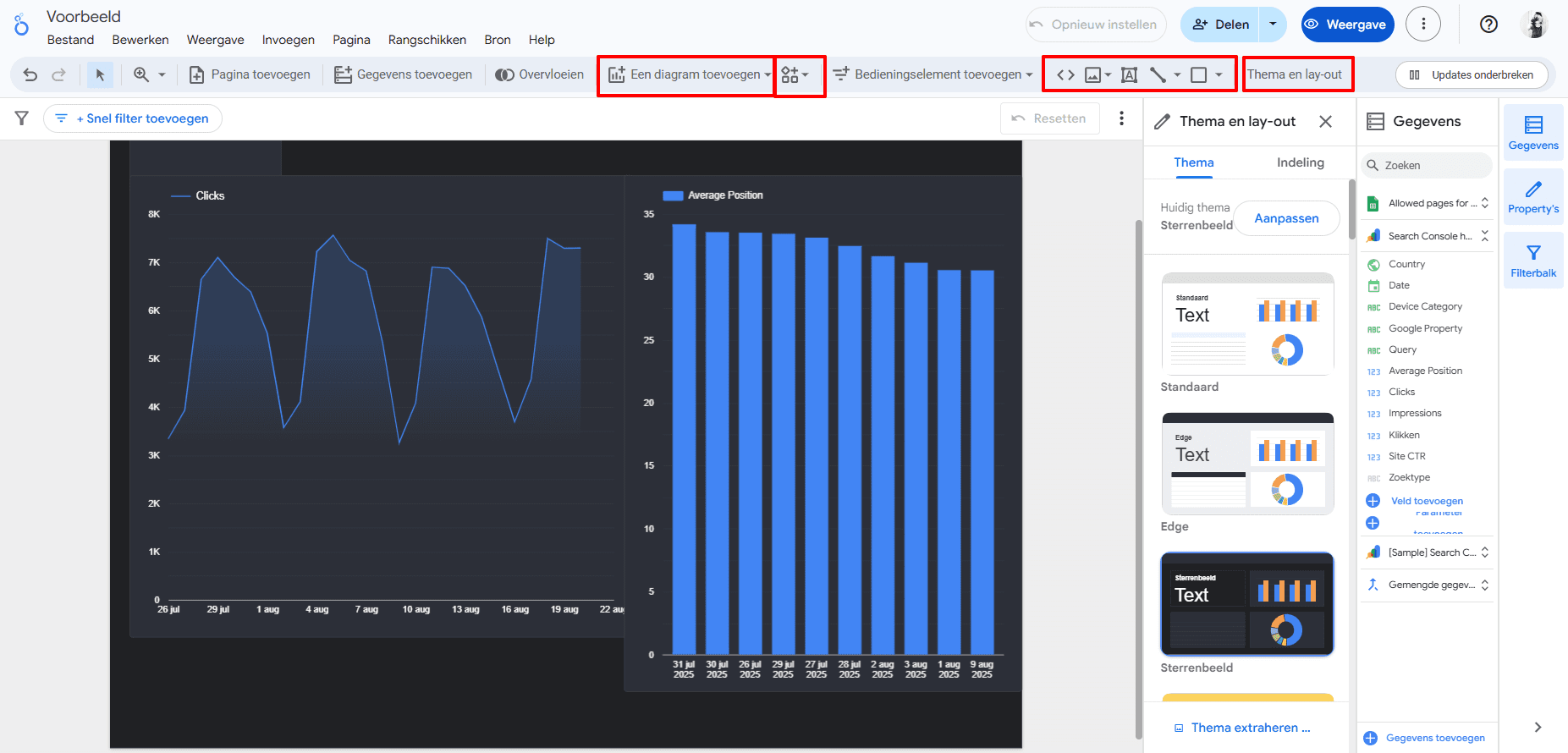Image resolution: width=1568 pixels, height=753 pixels.
Task: Open the zoom level dropdown arrow
Action: click(x=162, y=74)
